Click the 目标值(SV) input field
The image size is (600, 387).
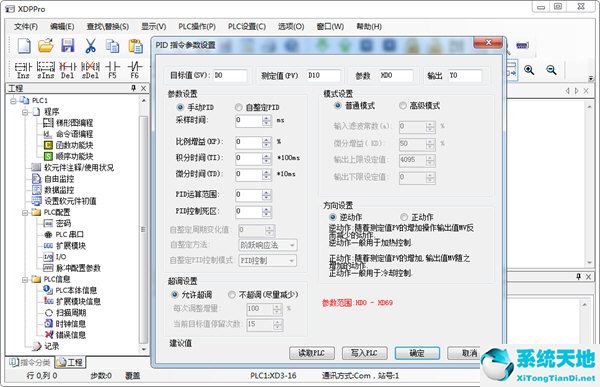[230, 75]
